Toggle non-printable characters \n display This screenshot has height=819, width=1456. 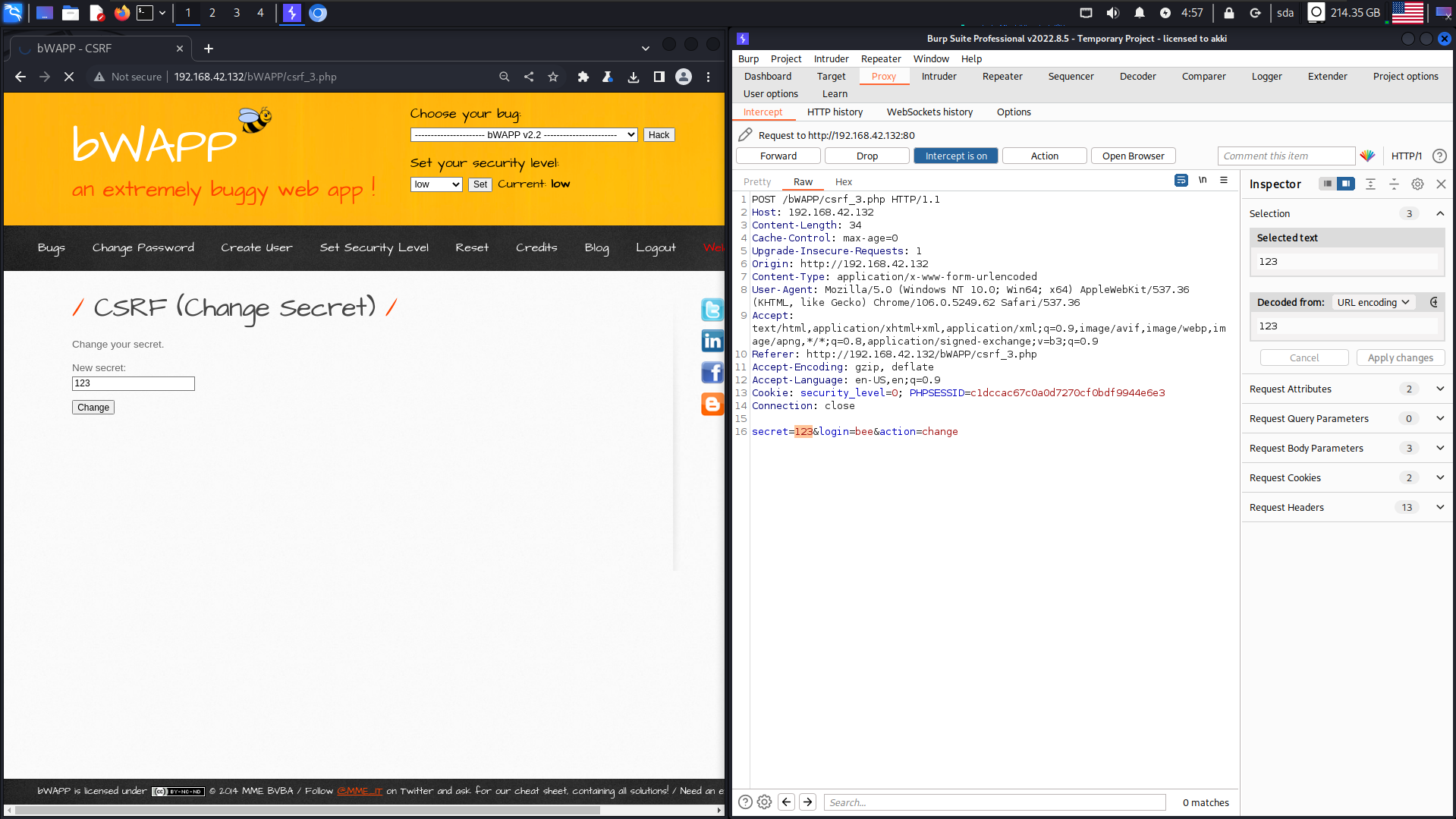(x=1203, y=181)
